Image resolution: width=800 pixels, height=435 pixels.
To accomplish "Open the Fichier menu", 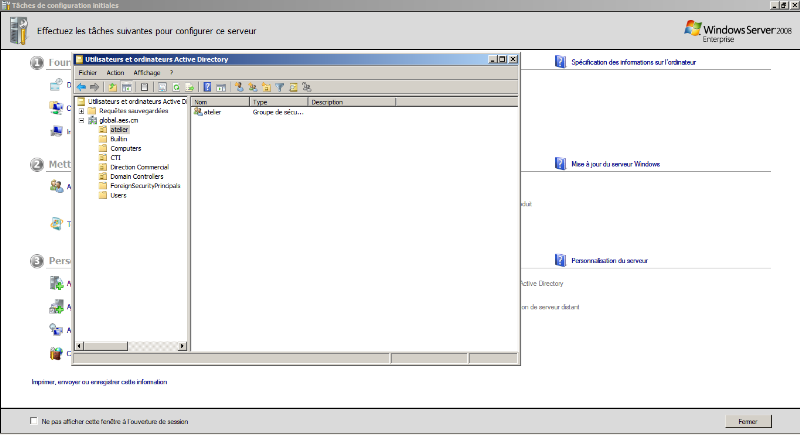I will coord(87,73).
